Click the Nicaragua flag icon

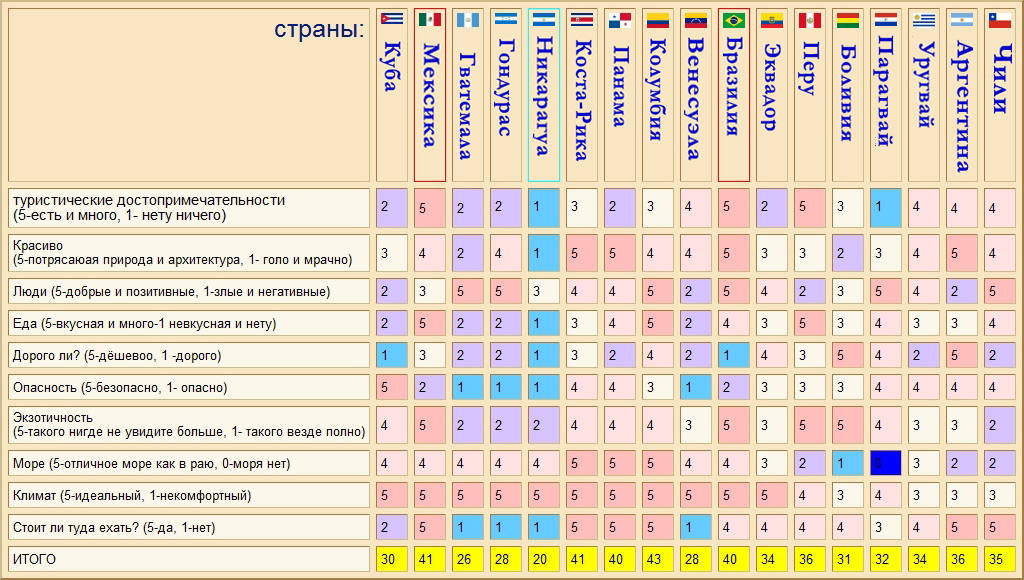543,20
